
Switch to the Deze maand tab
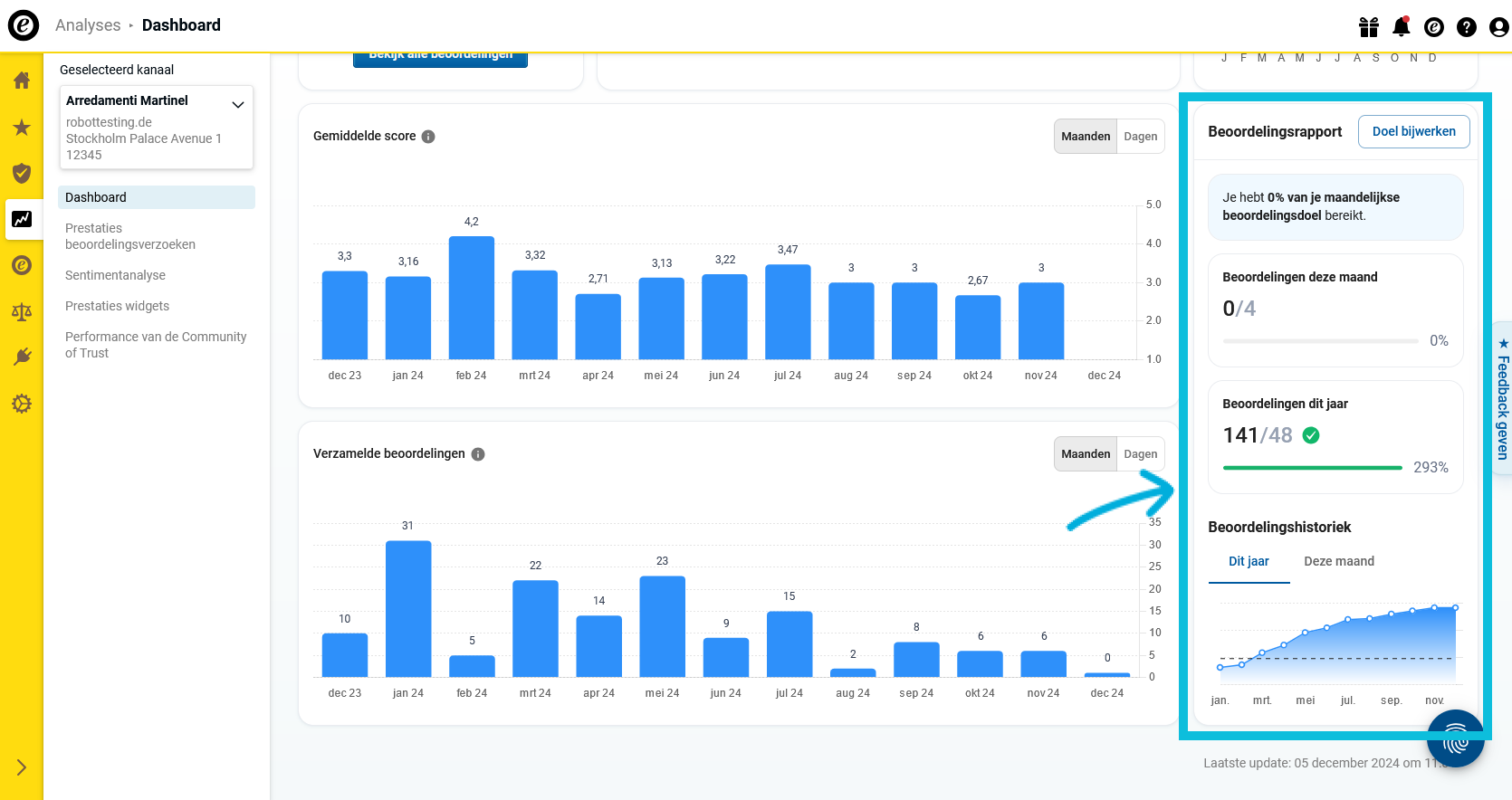pos(1338,561)
